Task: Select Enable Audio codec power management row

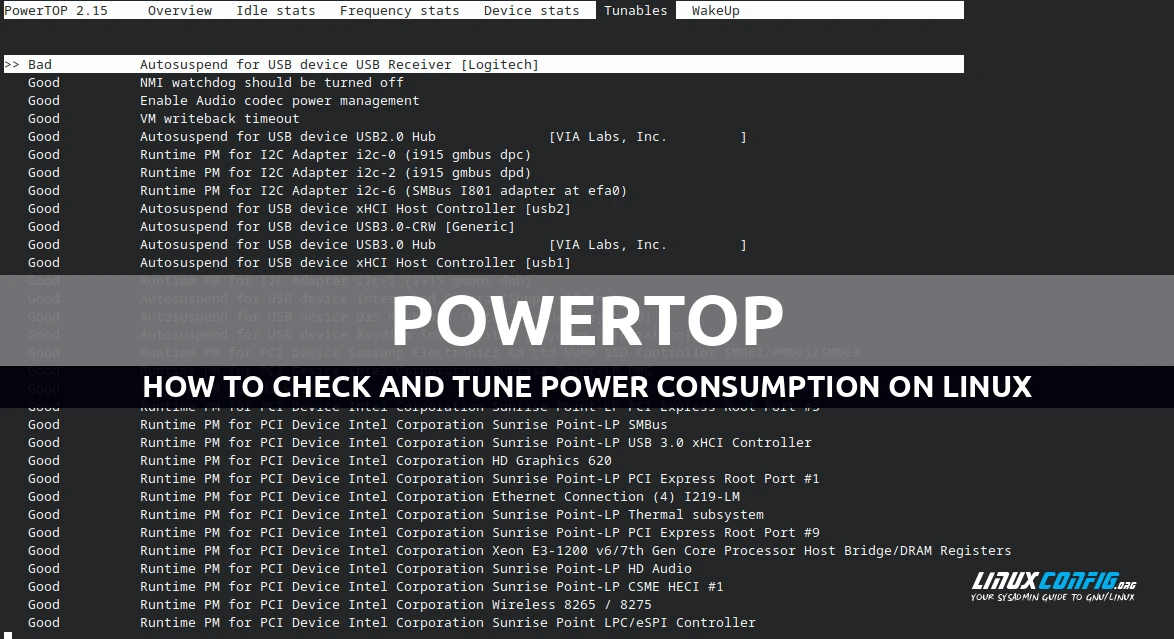Action: 223,100
